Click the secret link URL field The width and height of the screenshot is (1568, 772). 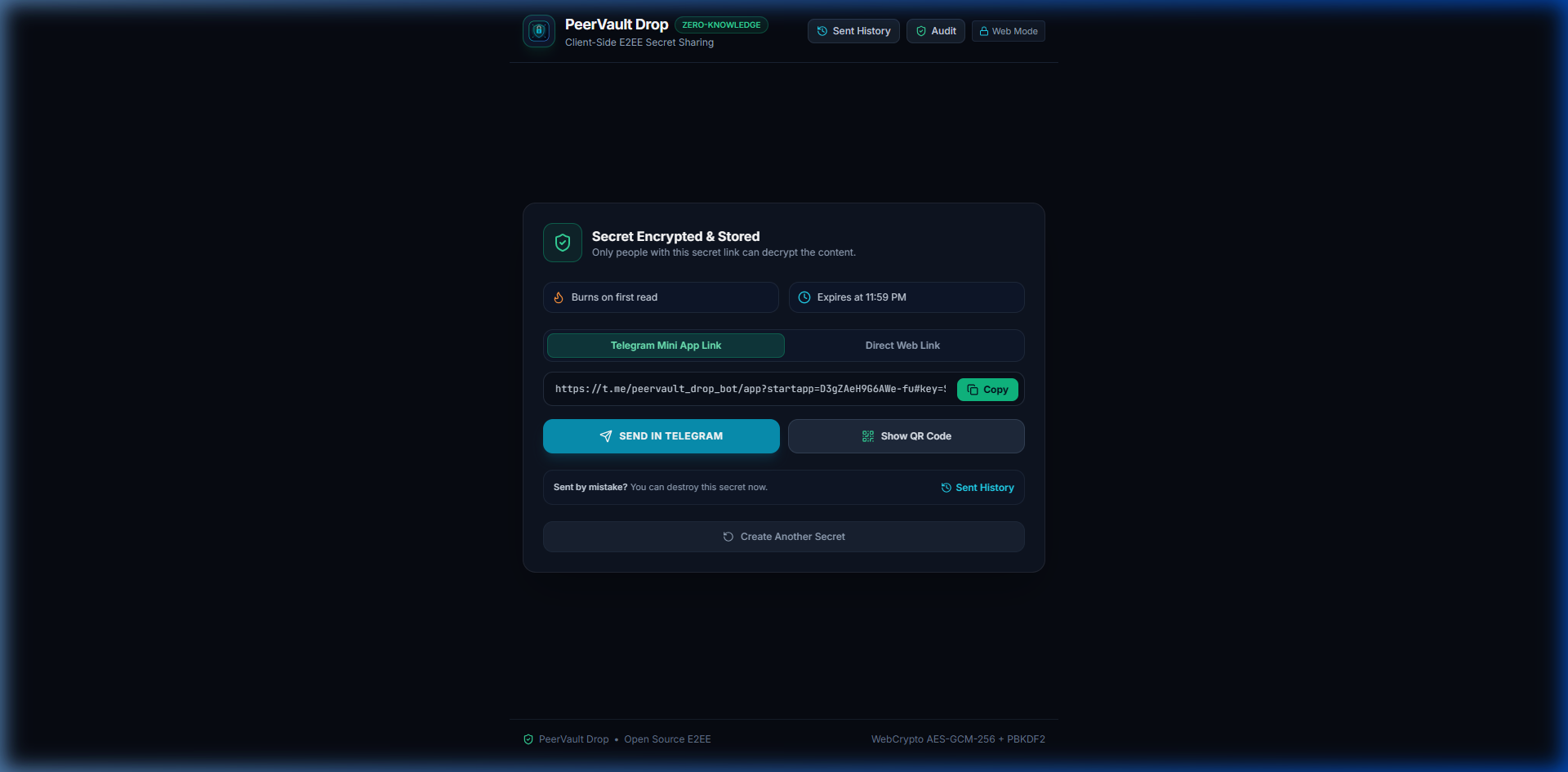(751, 389)
